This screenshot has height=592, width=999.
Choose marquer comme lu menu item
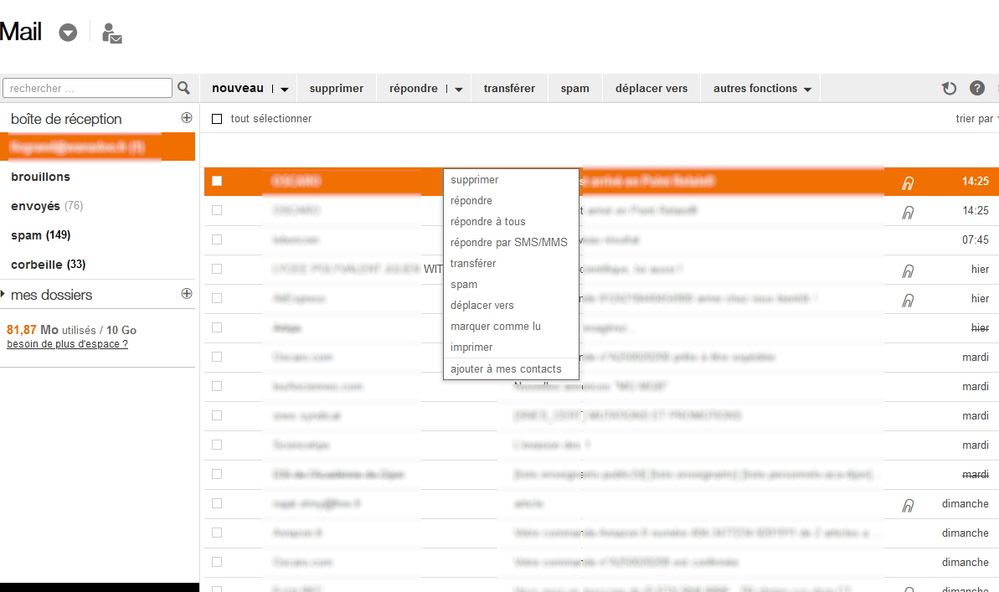495,326
